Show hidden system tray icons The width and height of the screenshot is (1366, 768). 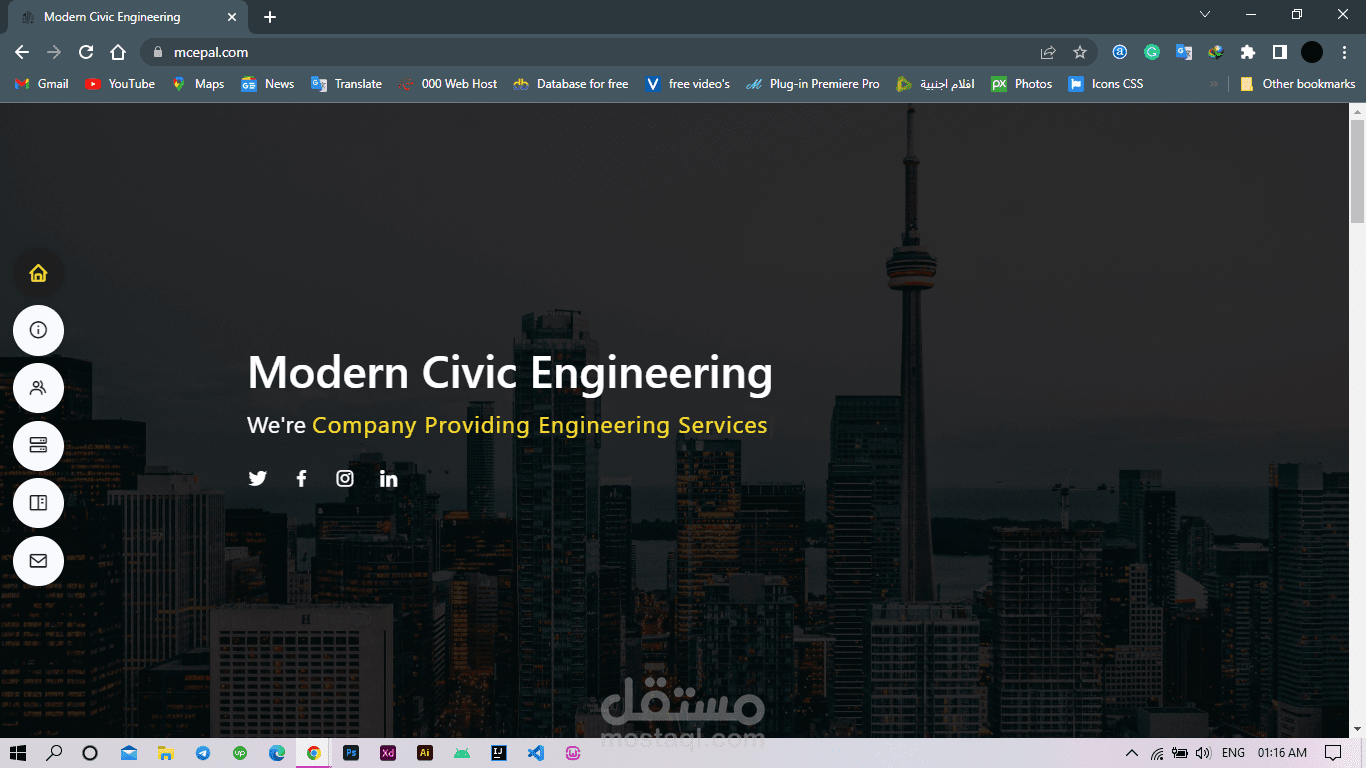1132,753
